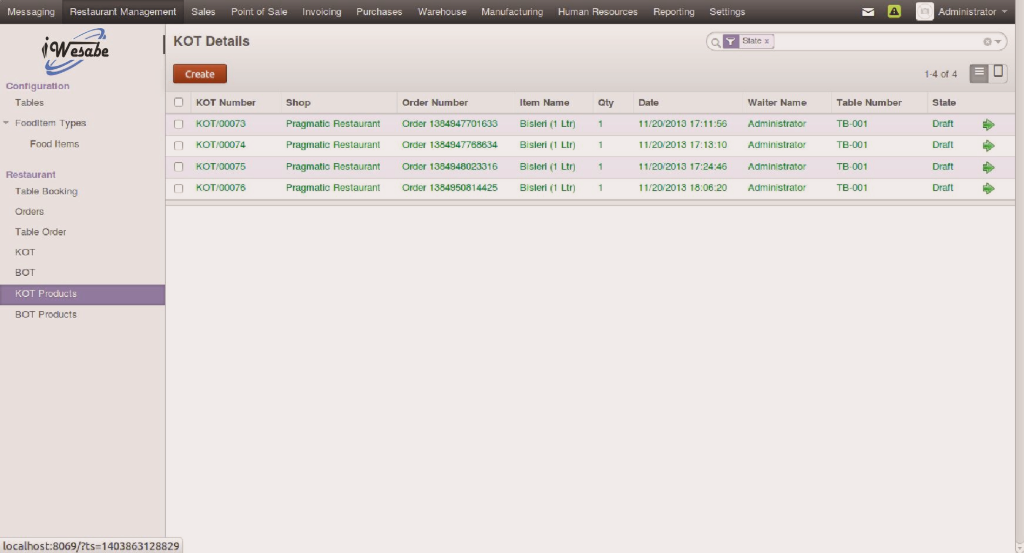The width and height of the screenshot is (1024, 553).
Task: Open the messages envelope icon
Action: (x=868, y=12)
